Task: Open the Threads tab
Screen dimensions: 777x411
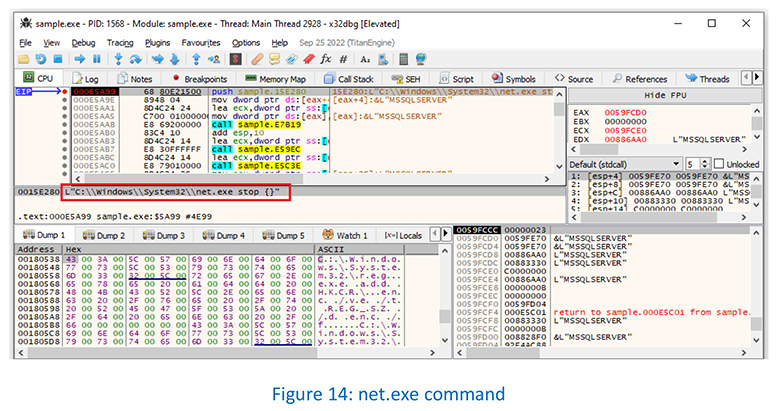Action: point(707,79)
